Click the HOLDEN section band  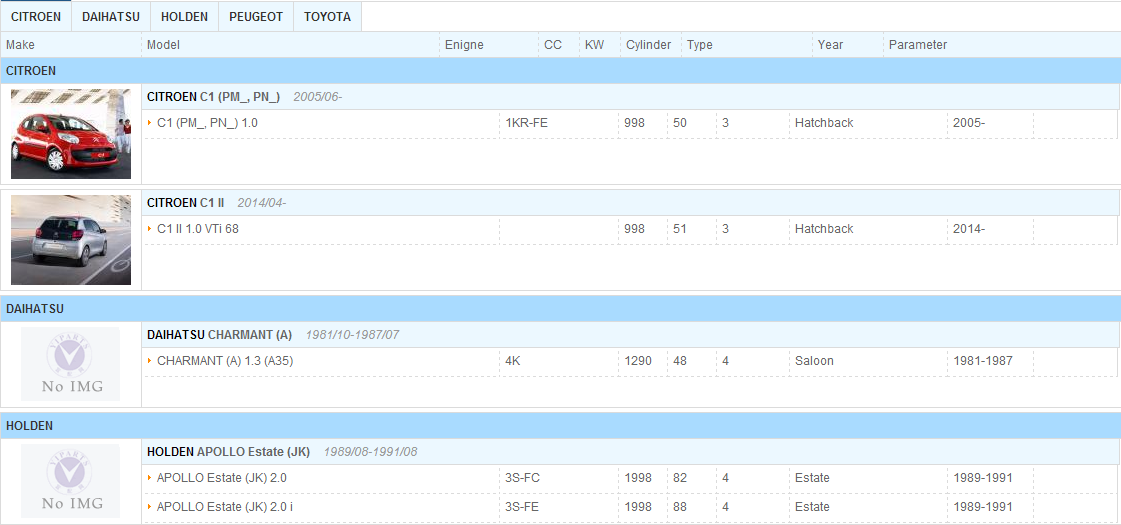(x=560, y=426)
